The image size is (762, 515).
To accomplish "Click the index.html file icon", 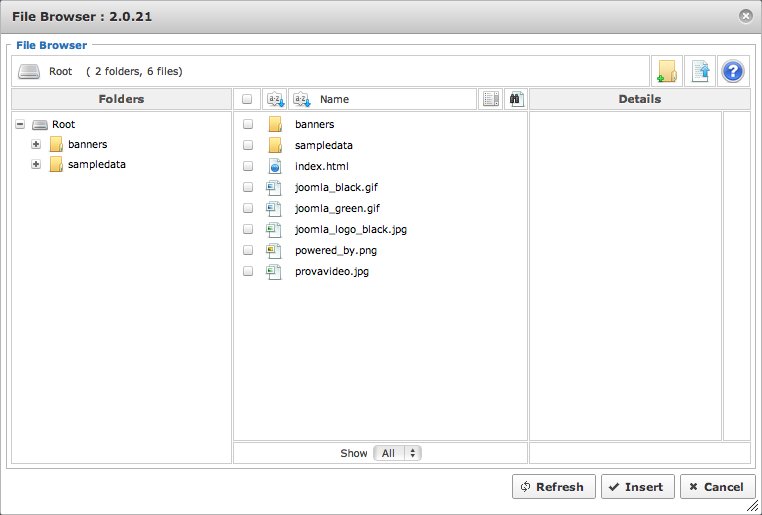I will tap(275, 166).
